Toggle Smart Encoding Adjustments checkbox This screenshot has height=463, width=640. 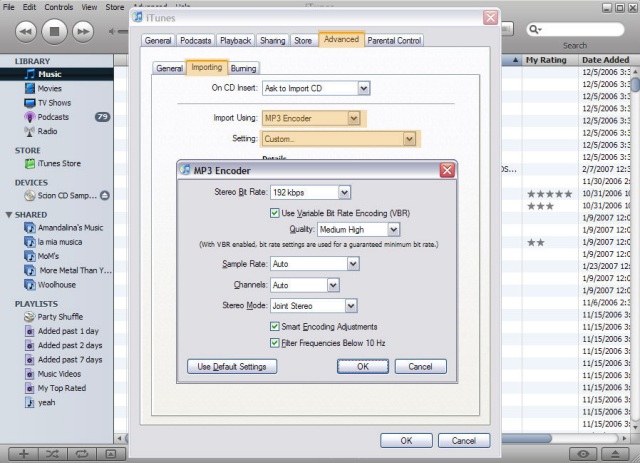point(275,327)
